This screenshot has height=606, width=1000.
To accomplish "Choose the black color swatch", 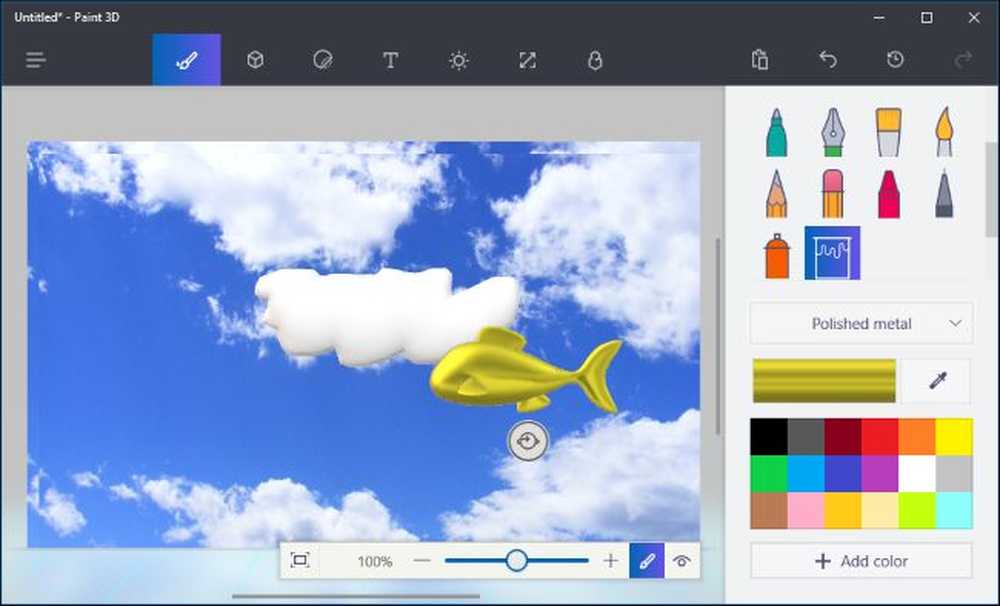I will tap(768, 437).
